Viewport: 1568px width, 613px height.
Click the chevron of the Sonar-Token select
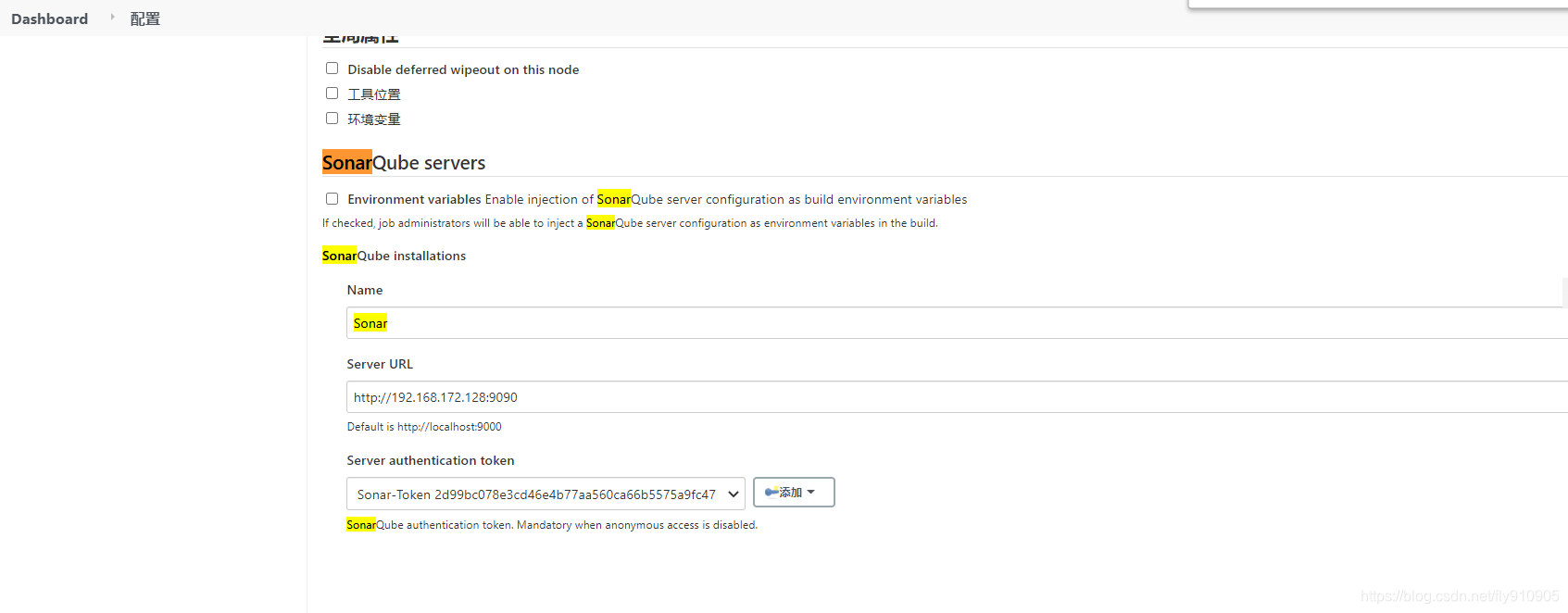(734, 494)
